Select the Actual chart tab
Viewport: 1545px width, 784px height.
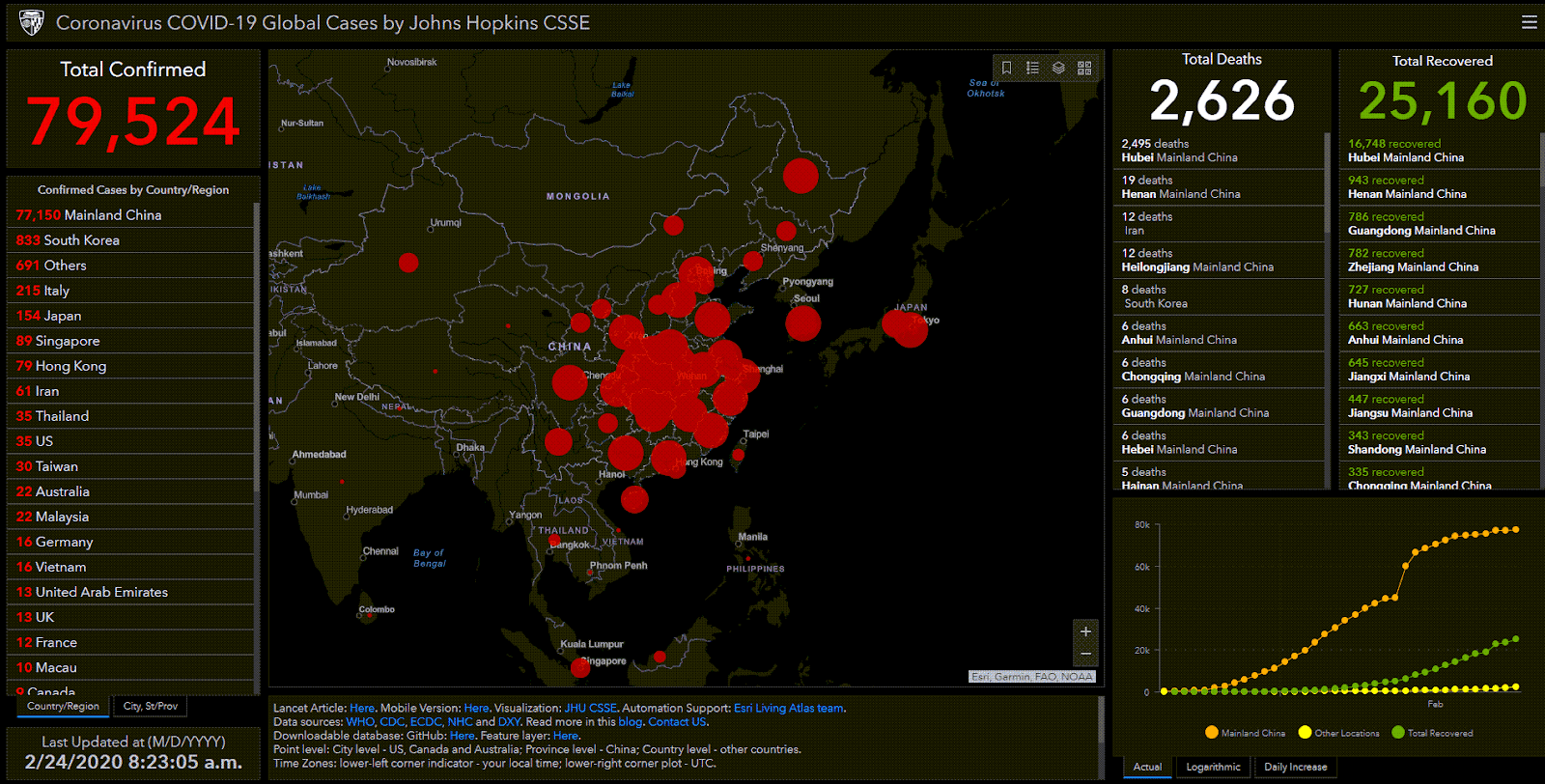pos(1147,768)
